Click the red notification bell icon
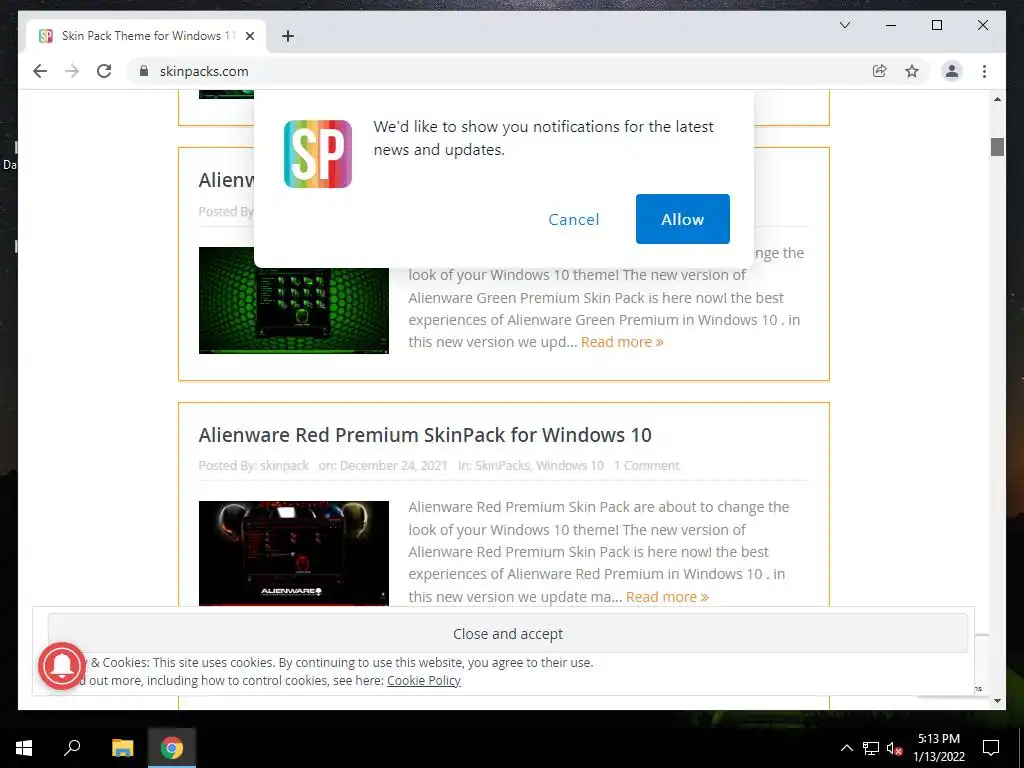The width and height of the screenshot is (1024, 768). (62, 666)
